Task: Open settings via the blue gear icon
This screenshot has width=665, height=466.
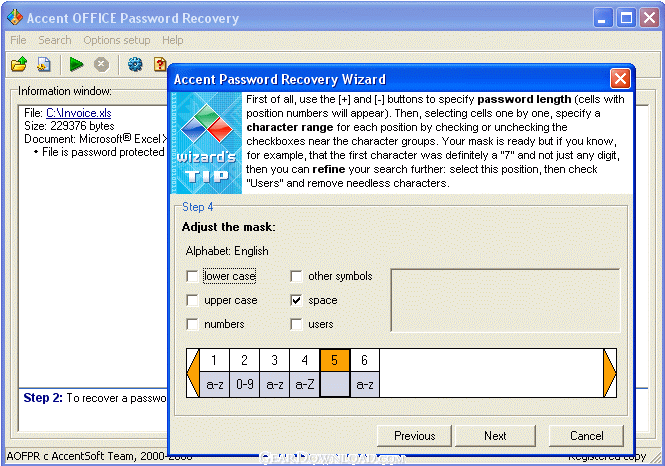Action: click(135, 64)
